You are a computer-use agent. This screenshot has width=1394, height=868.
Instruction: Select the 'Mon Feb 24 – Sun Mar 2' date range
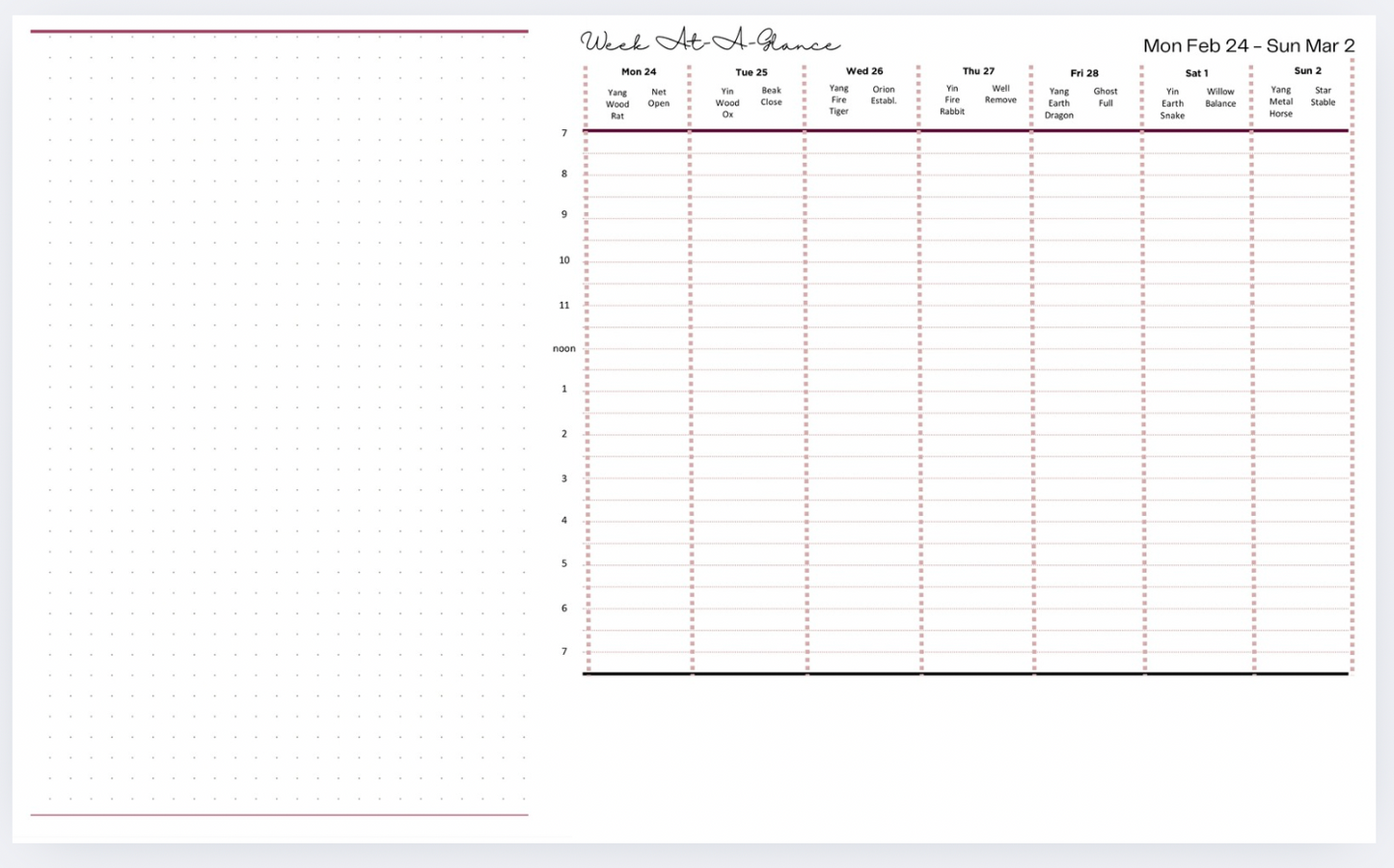coord(1248,45)
